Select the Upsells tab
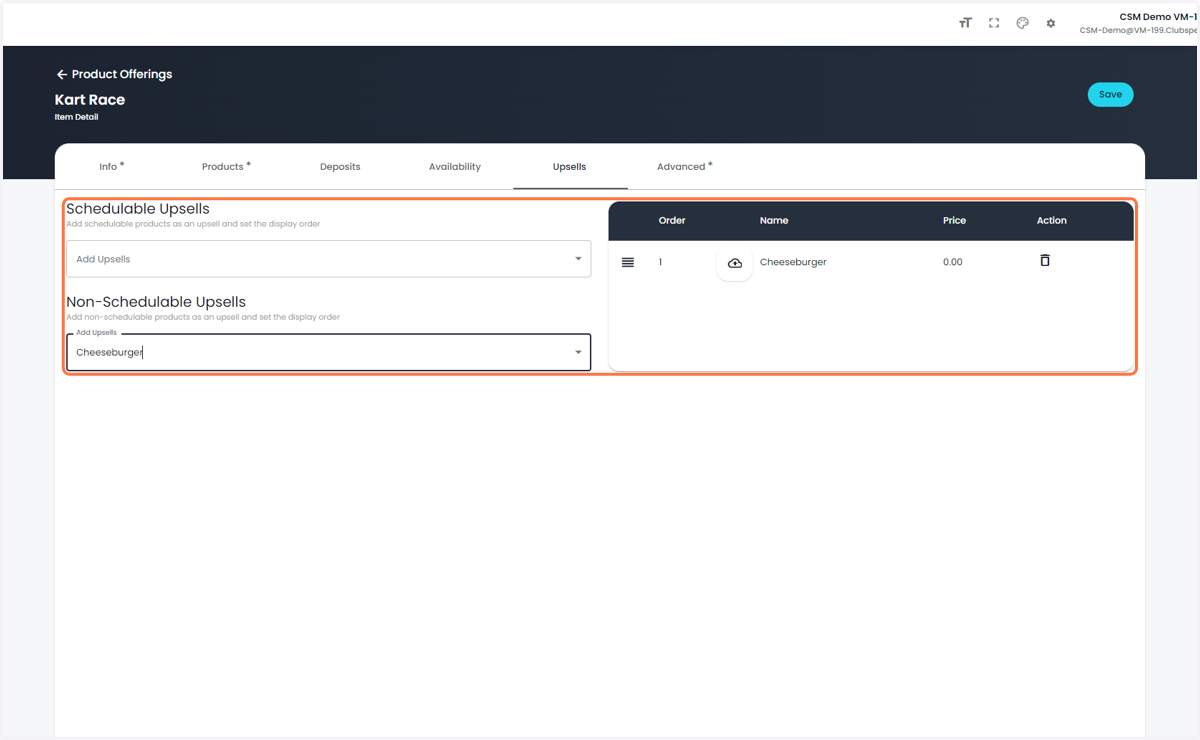This screenshot has width=1200, height=740. tap(570, 167)
